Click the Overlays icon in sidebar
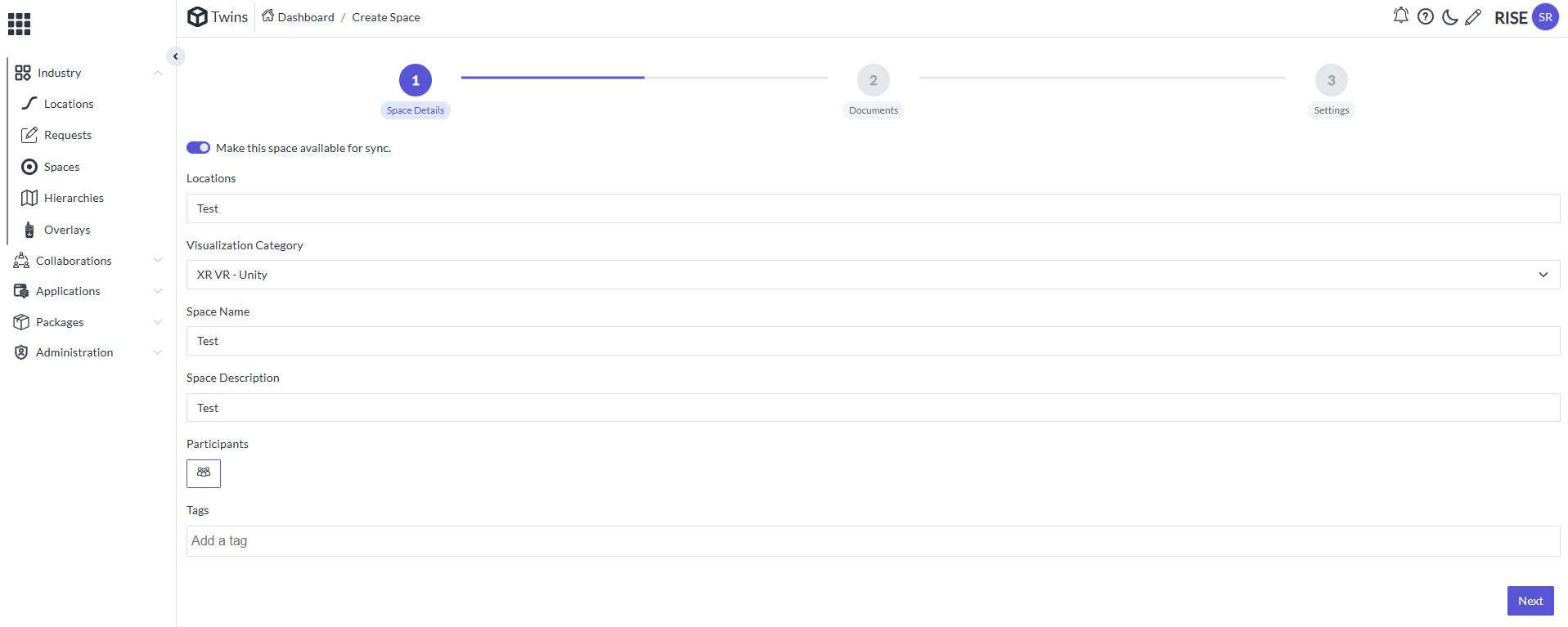1568x627 pixels. coord(29,230)
